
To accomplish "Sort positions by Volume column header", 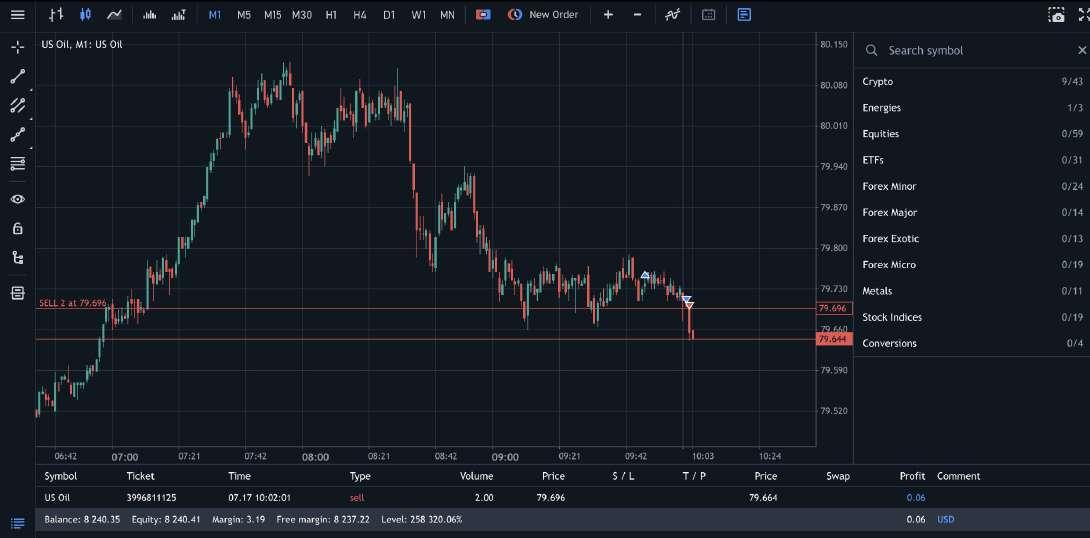I will coord(476,476).
